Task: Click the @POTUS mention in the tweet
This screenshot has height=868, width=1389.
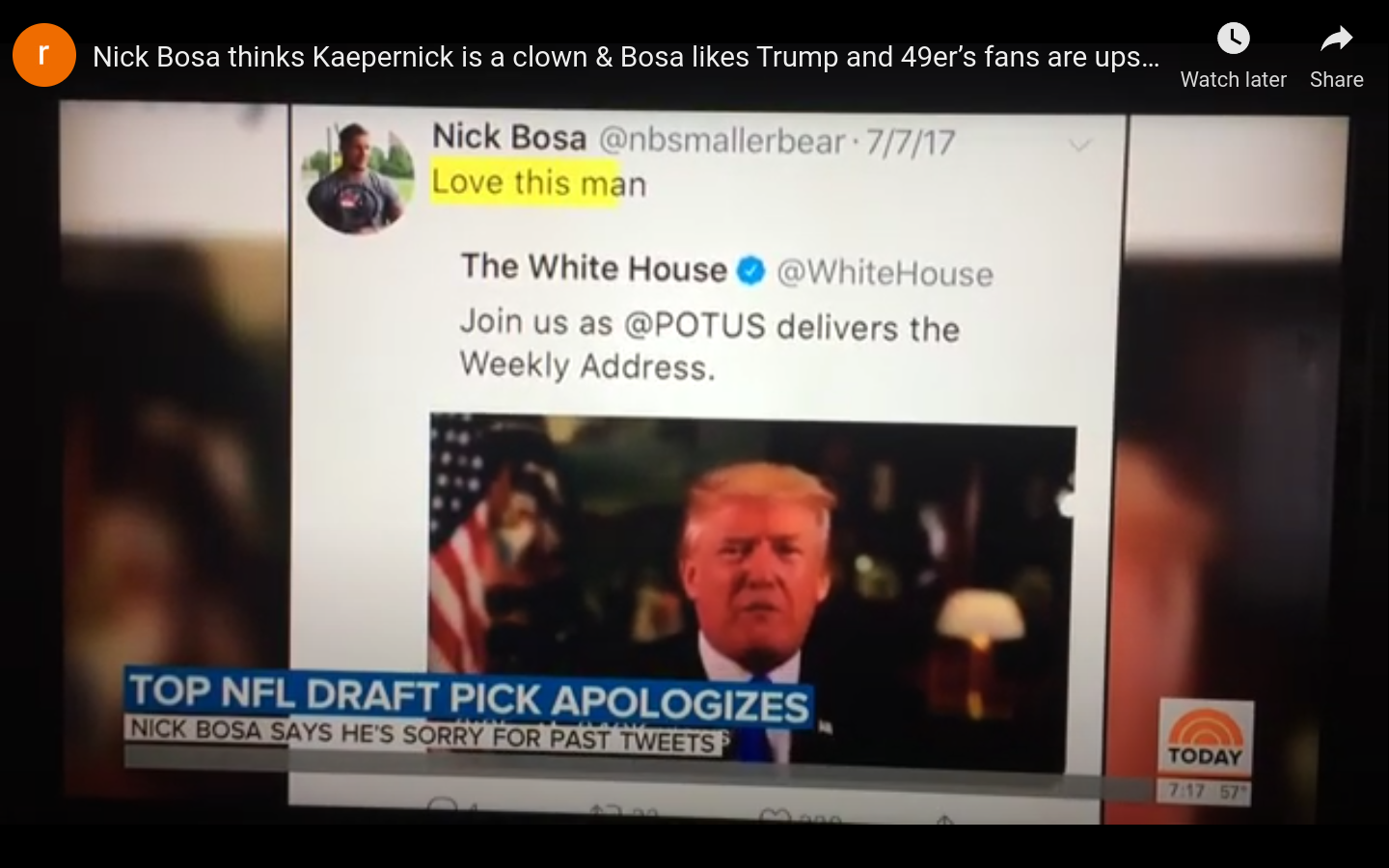Action: coord(694,324)
